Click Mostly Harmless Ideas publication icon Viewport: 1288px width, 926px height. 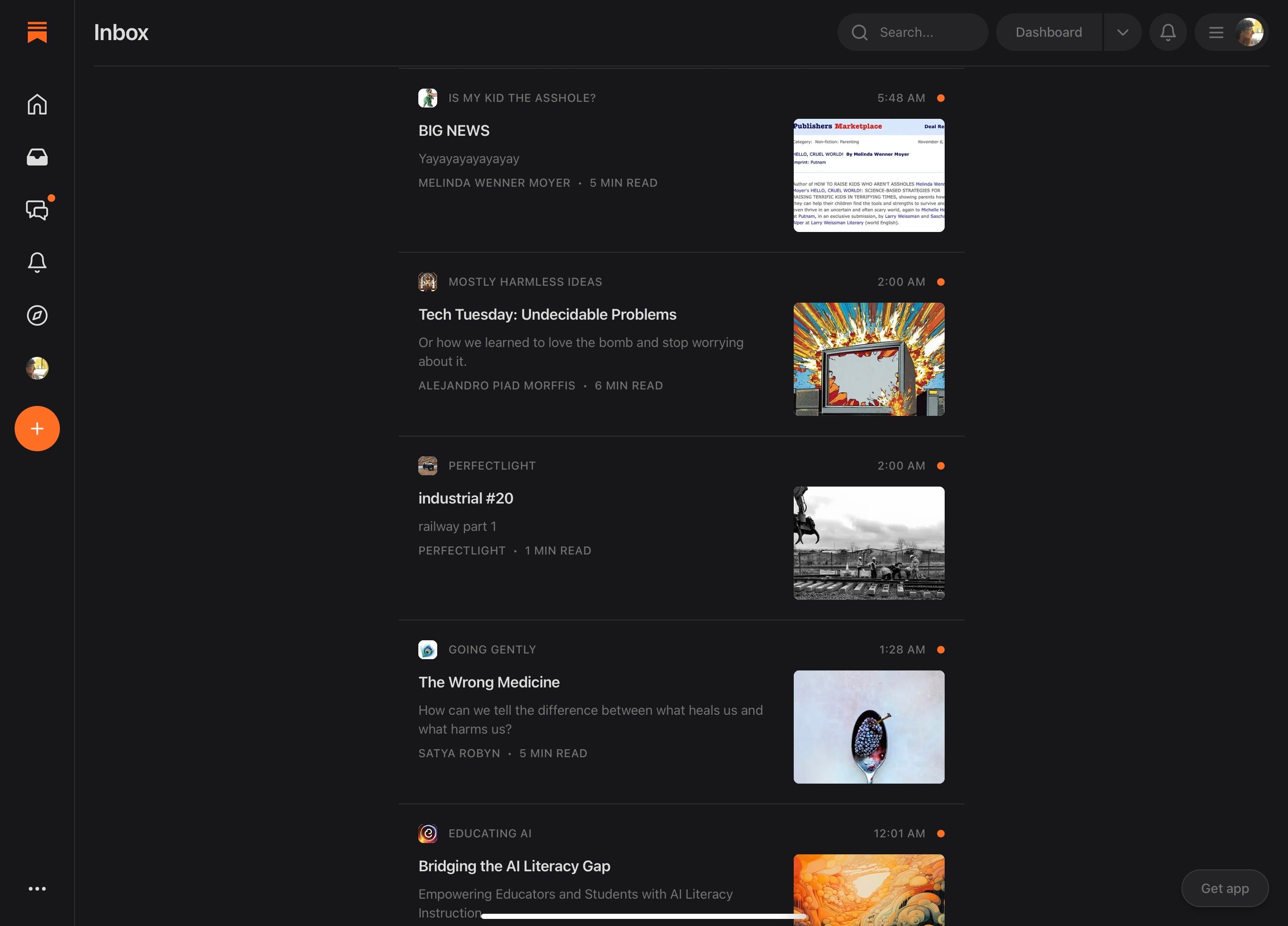click(428, 281)
